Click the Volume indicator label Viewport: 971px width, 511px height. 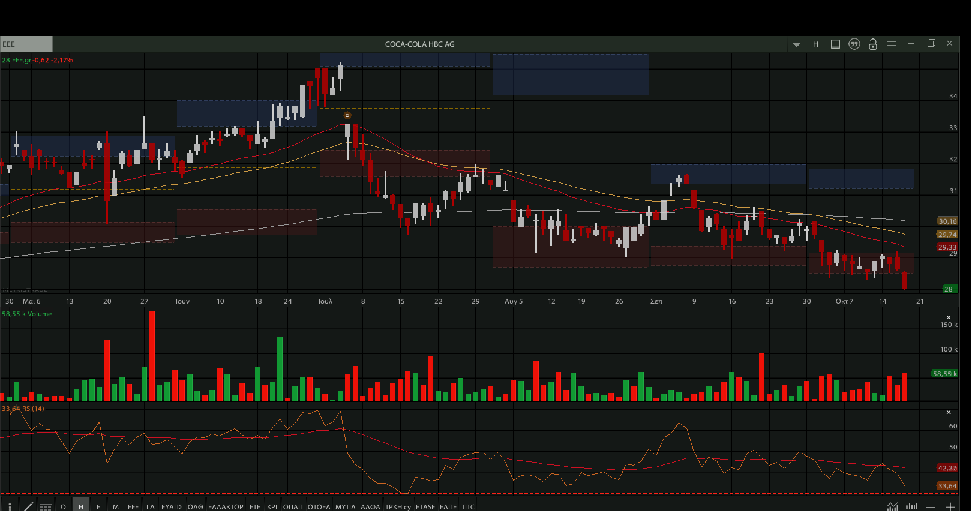coord(39,314)
